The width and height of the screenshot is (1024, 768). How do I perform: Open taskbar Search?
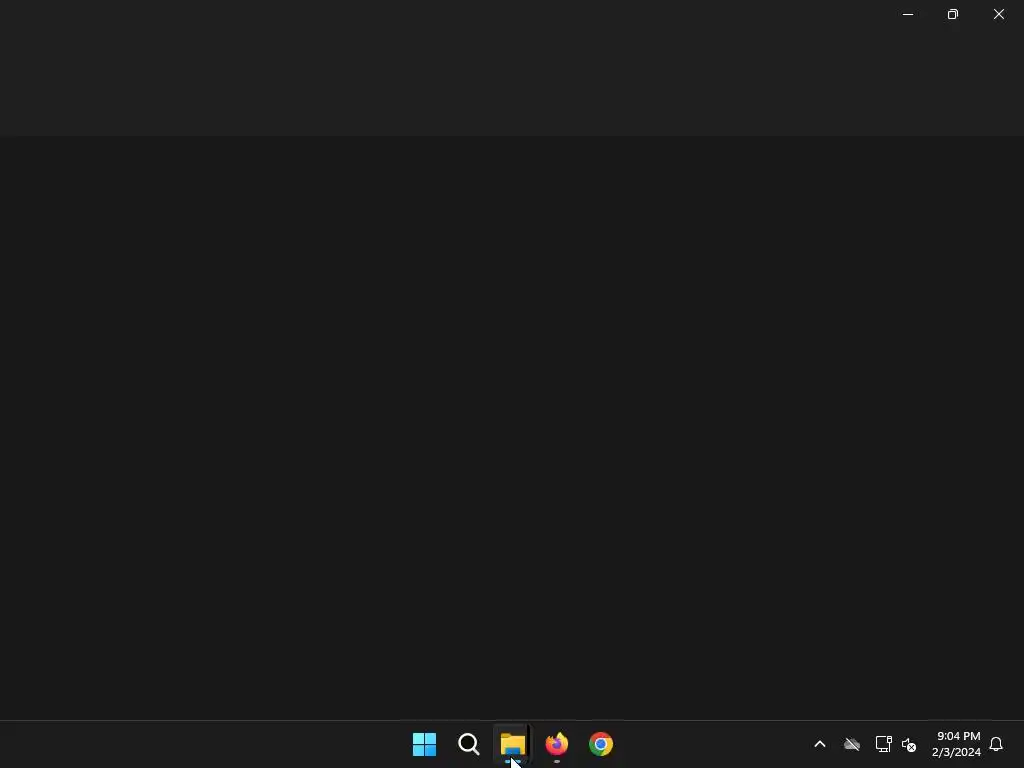[x=468, y=744]
